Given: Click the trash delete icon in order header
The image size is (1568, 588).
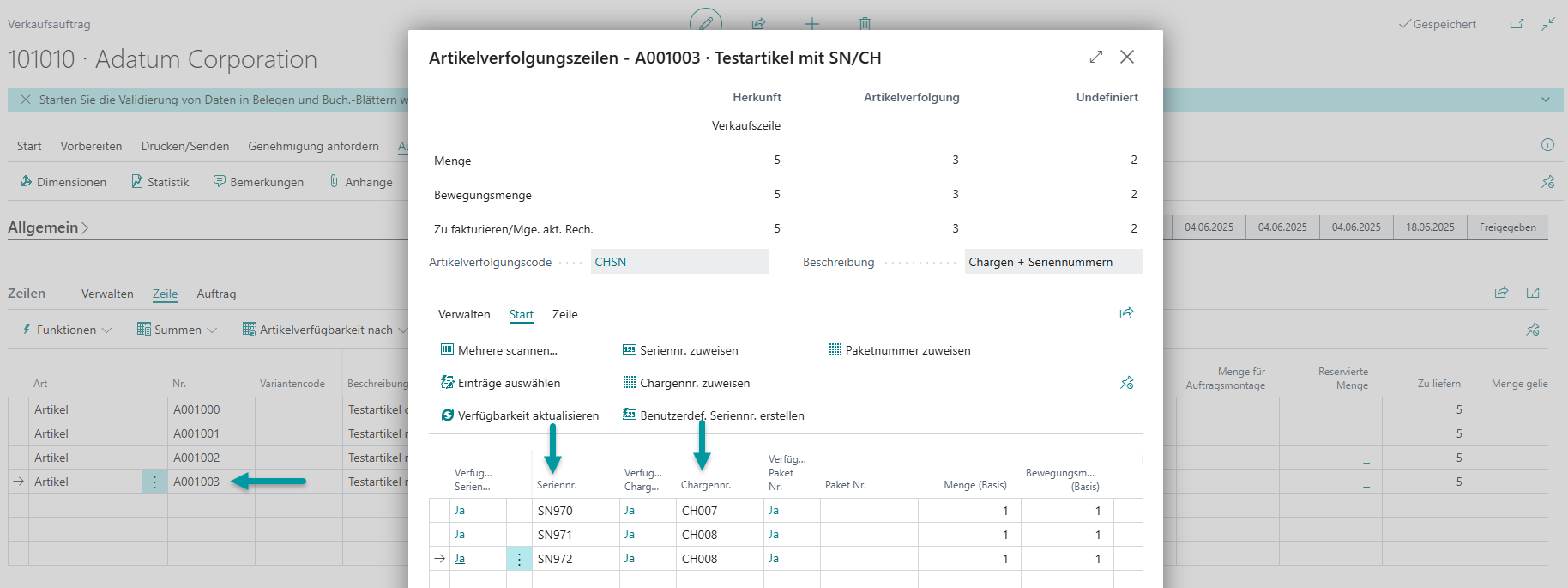Looking at the screenshot, I should pos(865,24).
